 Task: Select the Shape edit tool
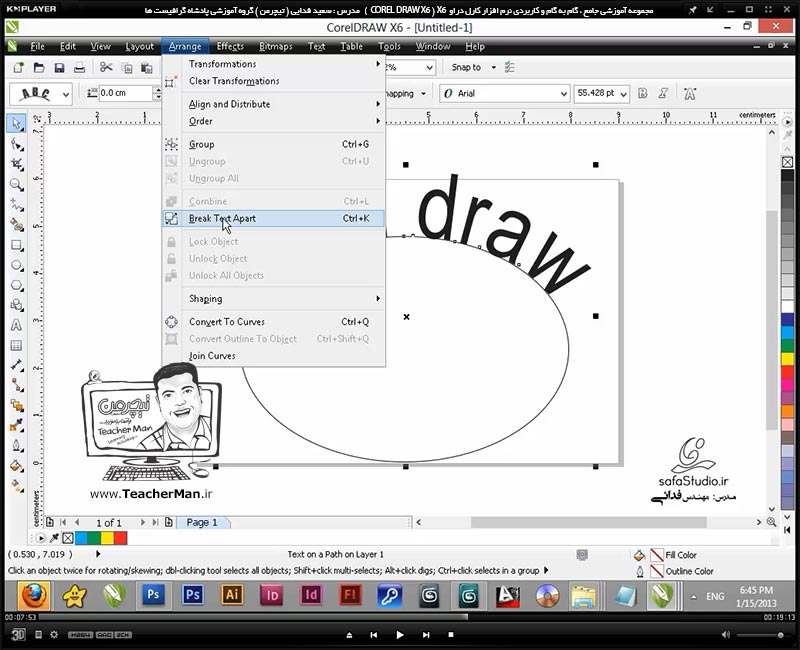(x=16, y=145)
